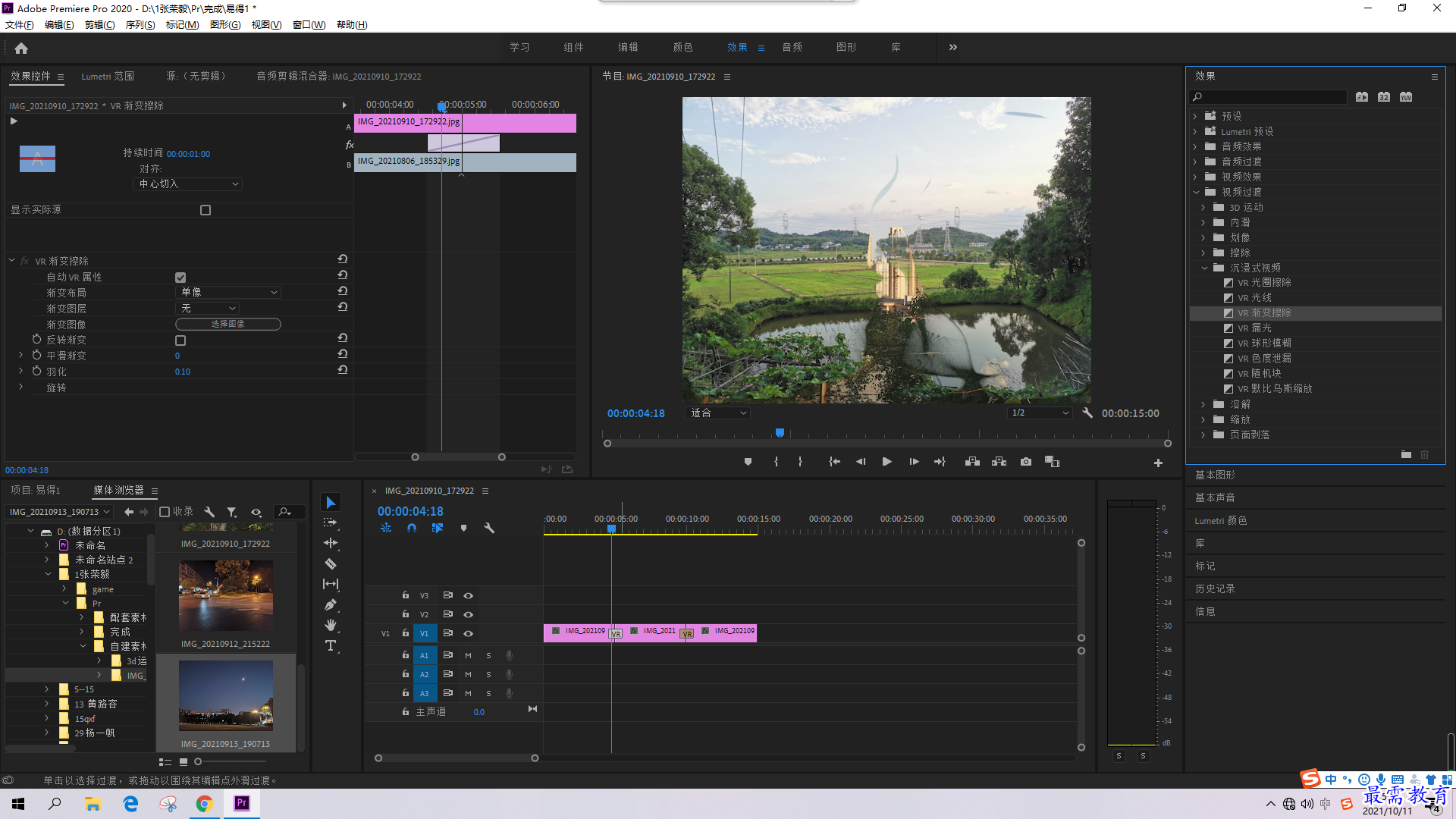Image resolution: width=1456 pixels, height=819 pixels.
Task: Open timeline display settings wrench
Action: pyautogui.click(x=489, y=528)
